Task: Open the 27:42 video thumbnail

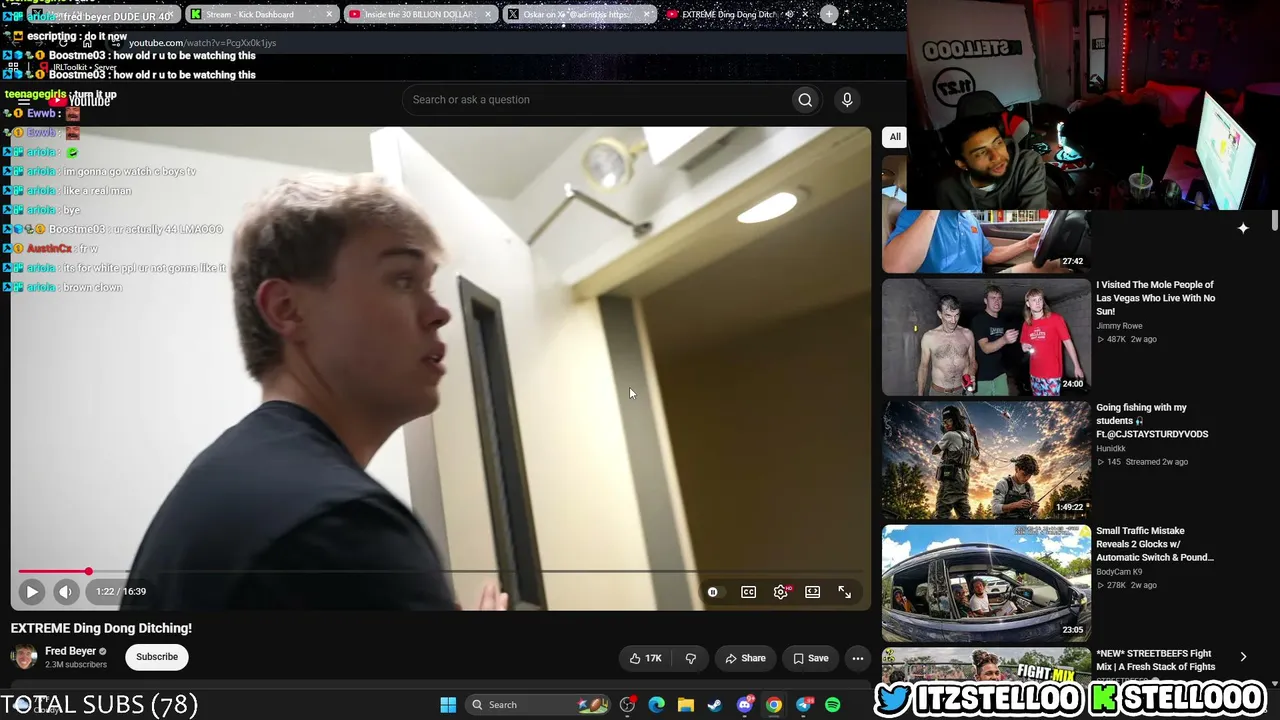Action: [986, 240]
